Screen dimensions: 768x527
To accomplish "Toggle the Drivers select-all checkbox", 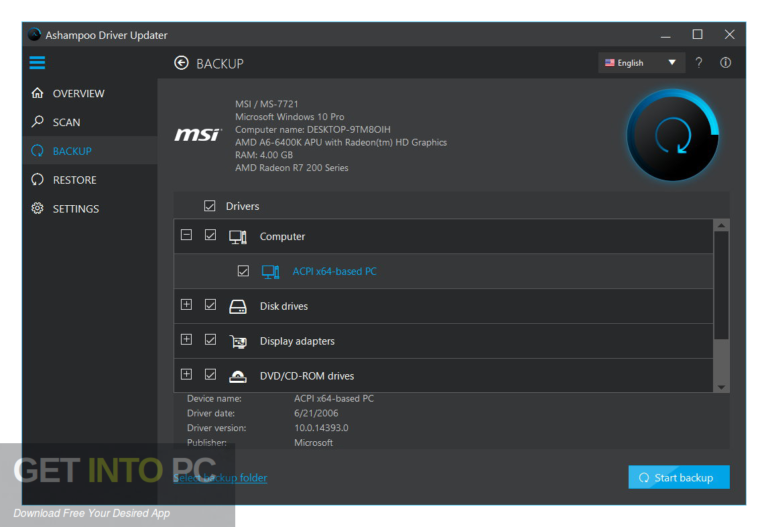I will 210,206.
